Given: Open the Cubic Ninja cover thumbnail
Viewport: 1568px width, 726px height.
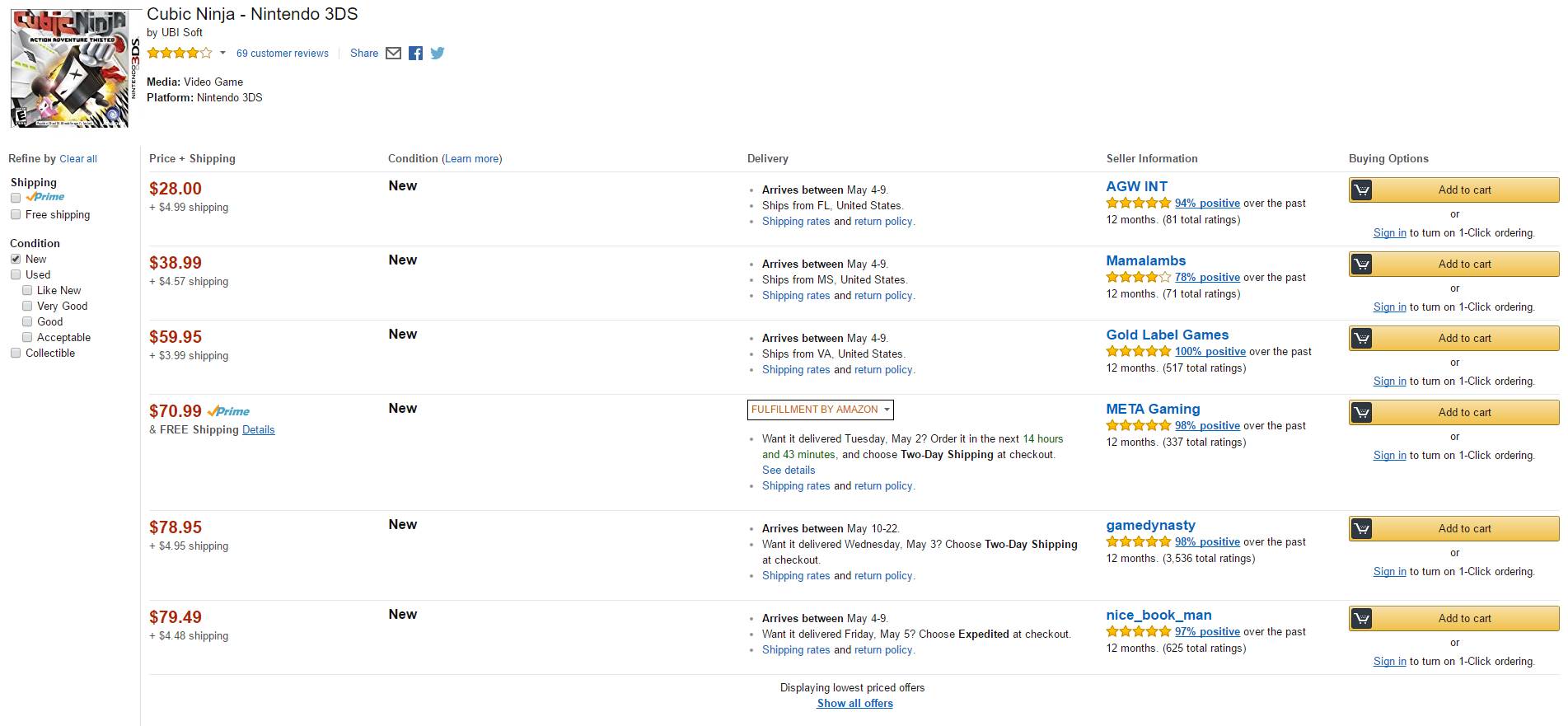Looking at the screenshot, I should point(71,68).
